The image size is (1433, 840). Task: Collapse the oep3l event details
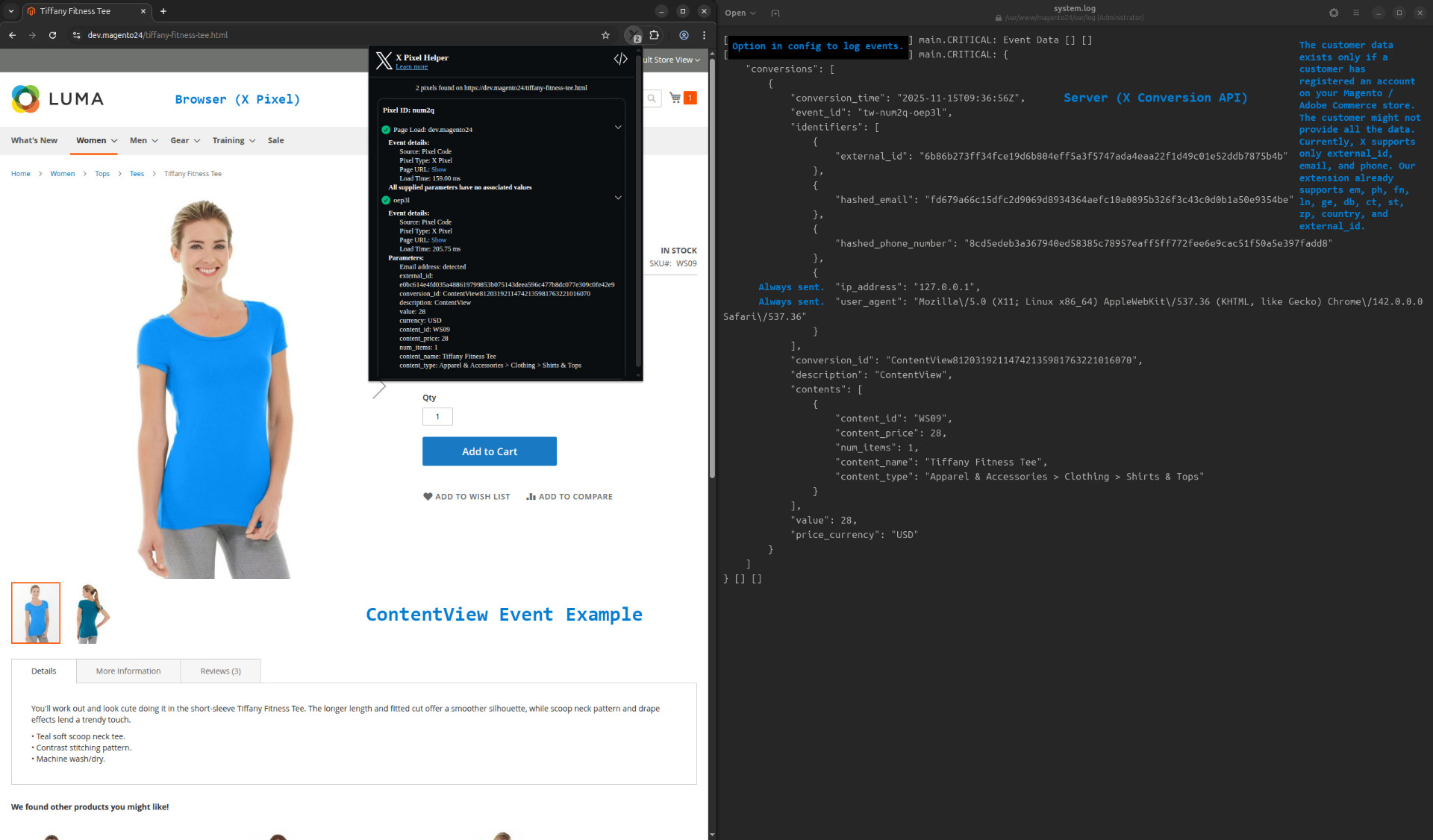618,198
